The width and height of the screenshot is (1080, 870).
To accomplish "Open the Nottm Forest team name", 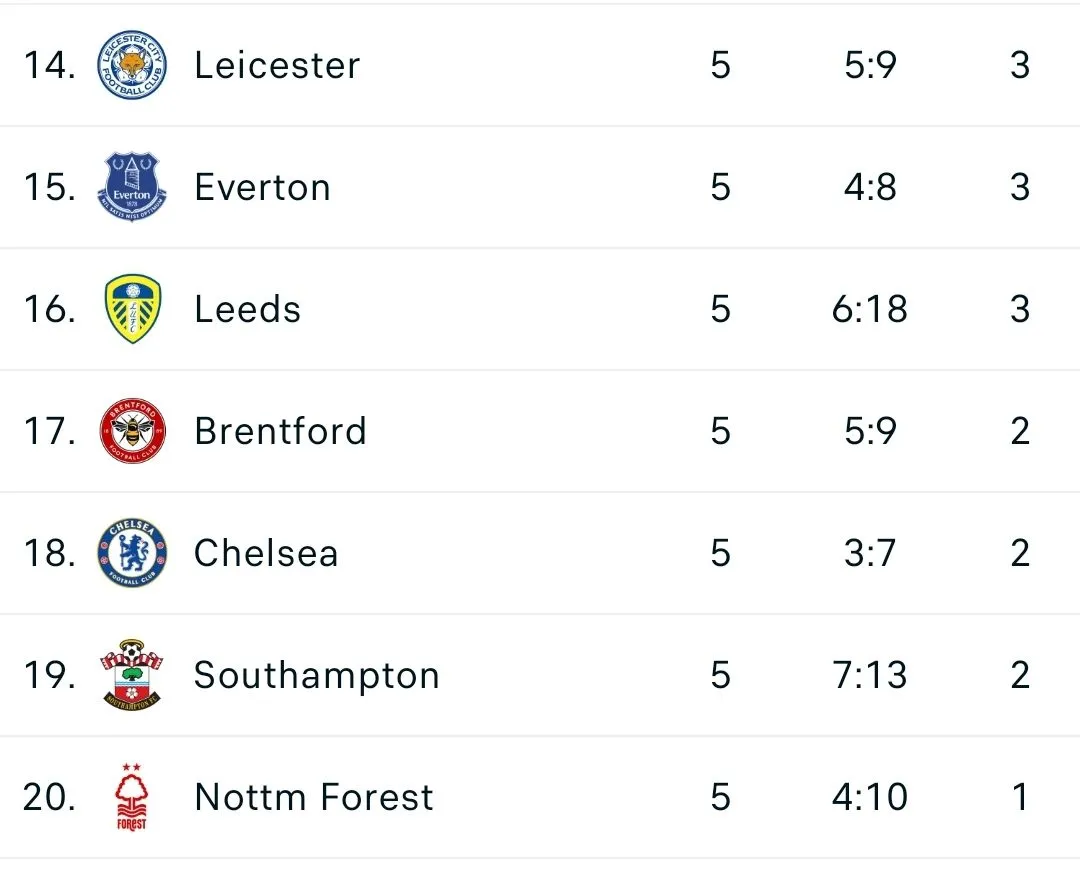I will point(314,798).
